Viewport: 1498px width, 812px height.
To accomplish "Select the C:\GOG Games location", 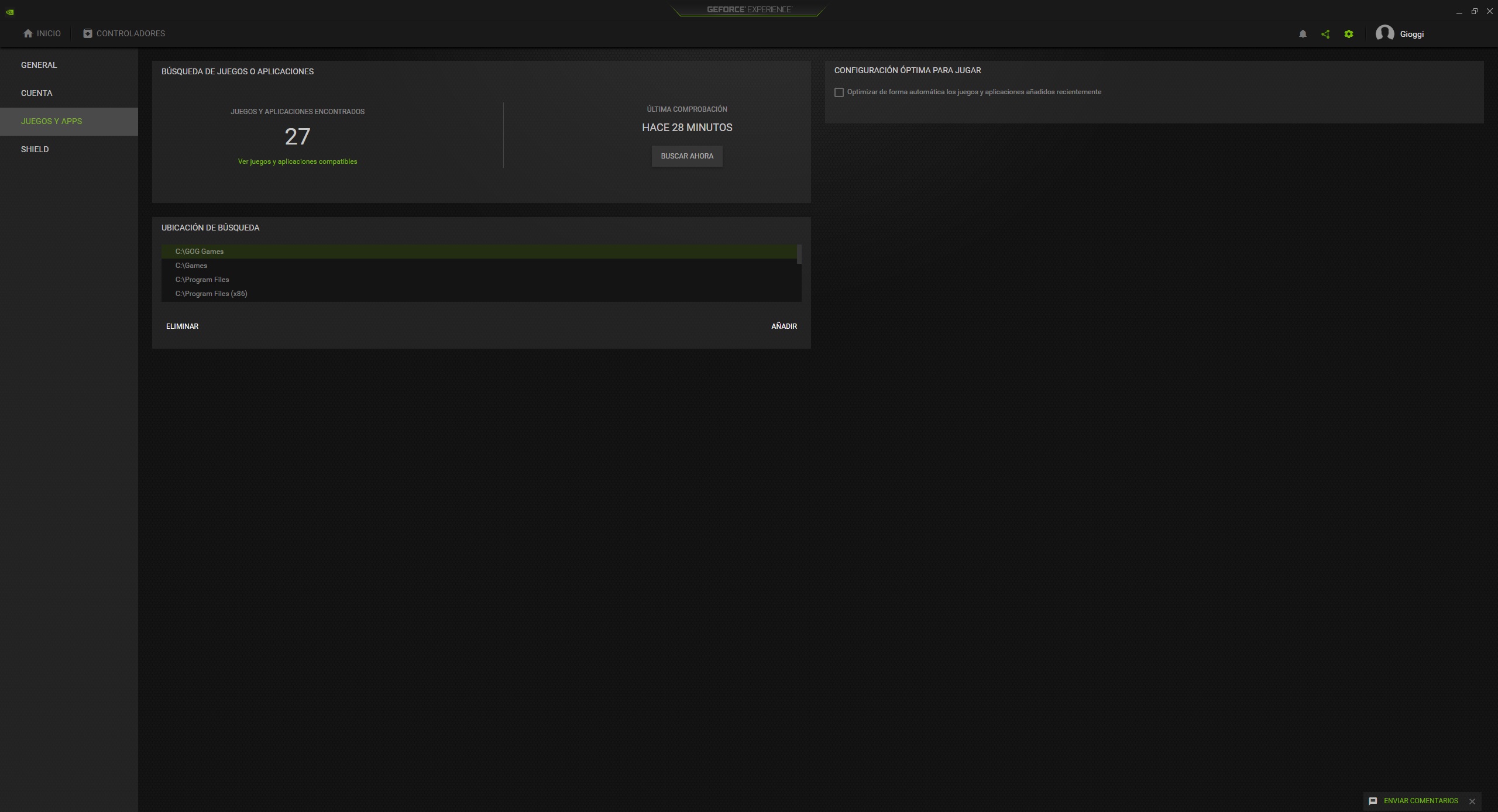I will click(x=479, y=252).
